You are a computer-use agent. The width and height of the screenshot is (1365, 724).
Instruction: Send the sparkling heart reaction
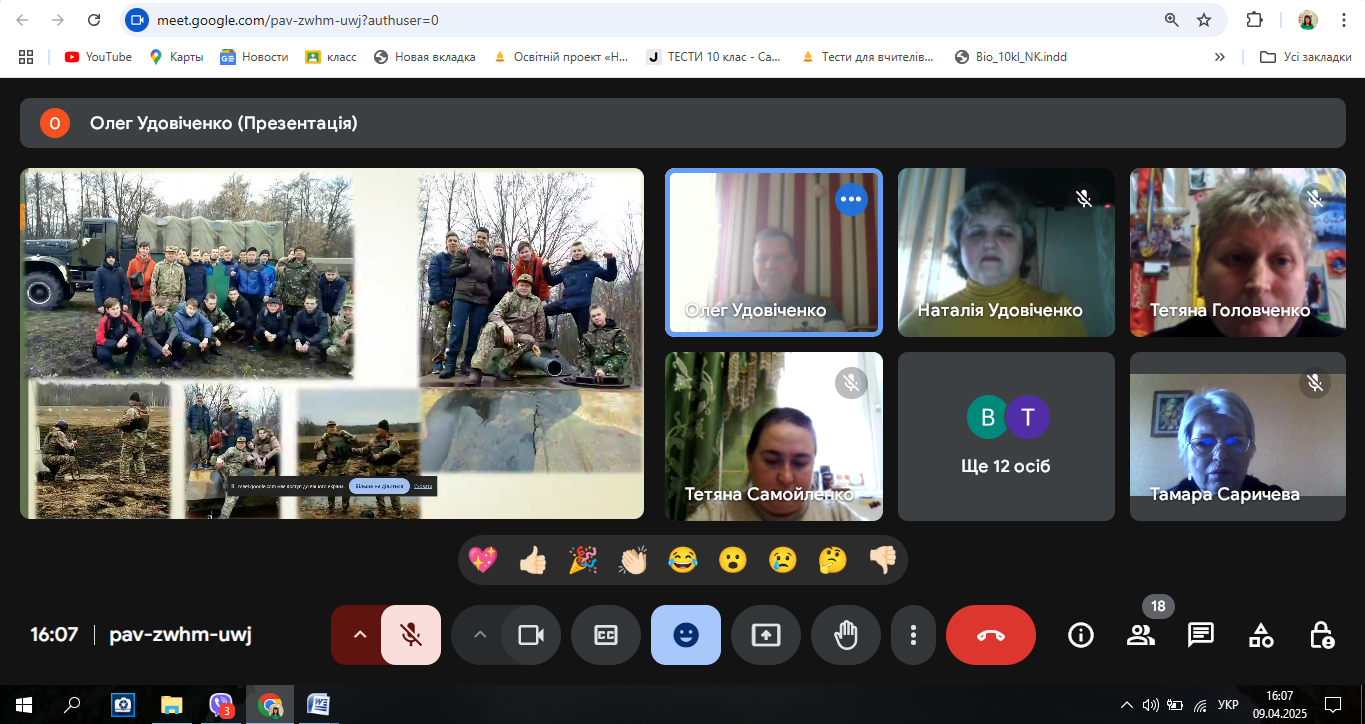483,560
